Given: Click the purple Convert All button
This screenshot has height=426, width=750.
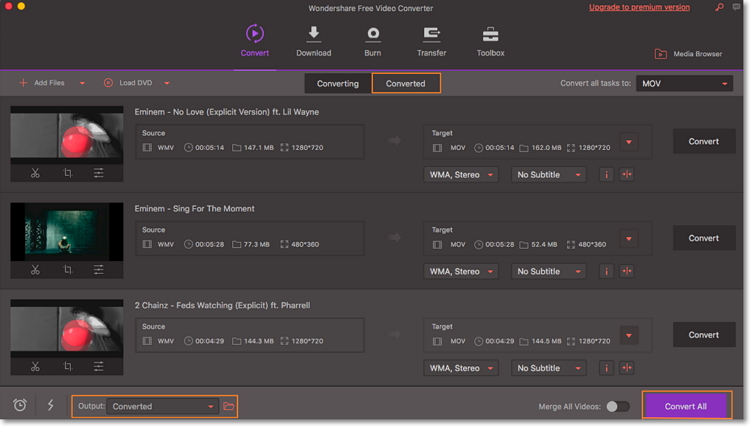Looking at the screenshot, I should coord(686,406).
